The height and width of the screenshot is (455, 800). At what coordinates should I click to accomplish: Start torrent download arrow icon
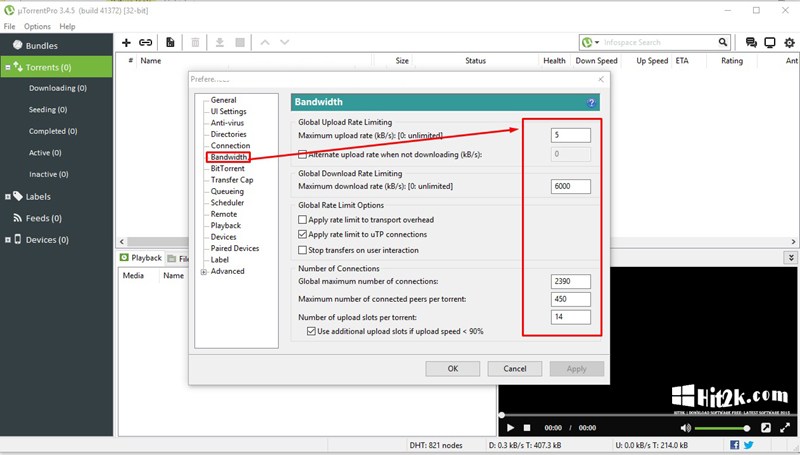pos(219,42)
